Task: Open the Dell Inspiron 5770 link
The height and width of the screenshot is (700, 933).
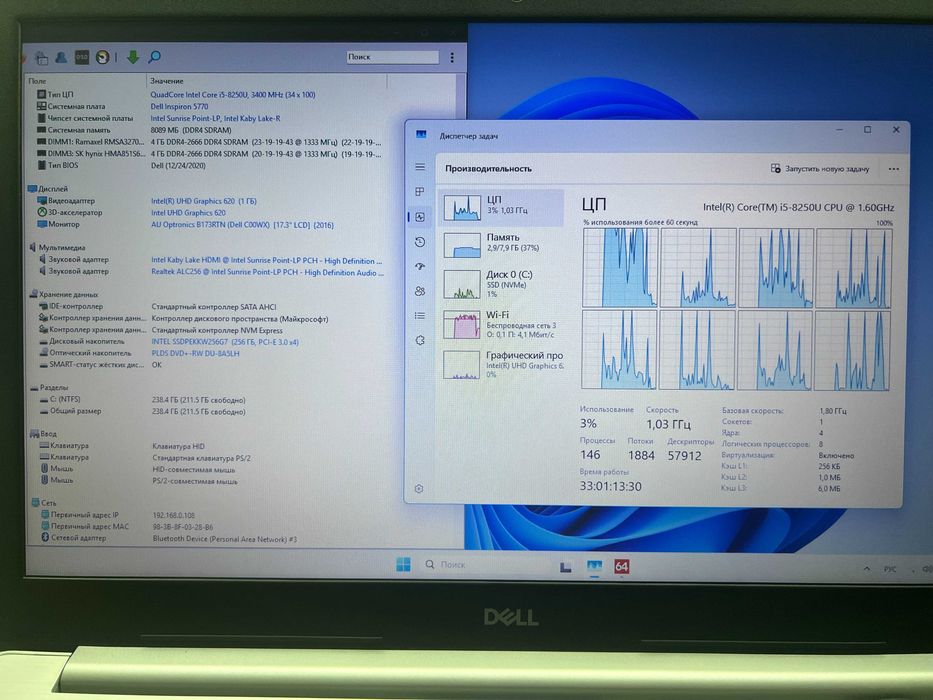Action: (179, 107)
